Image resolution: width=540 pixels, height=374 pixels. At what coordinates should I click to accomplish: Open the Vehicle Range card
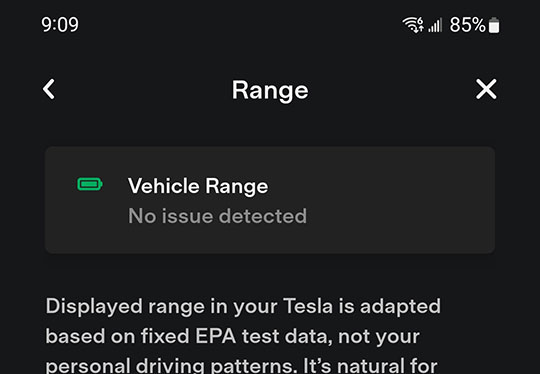(270, 200)
